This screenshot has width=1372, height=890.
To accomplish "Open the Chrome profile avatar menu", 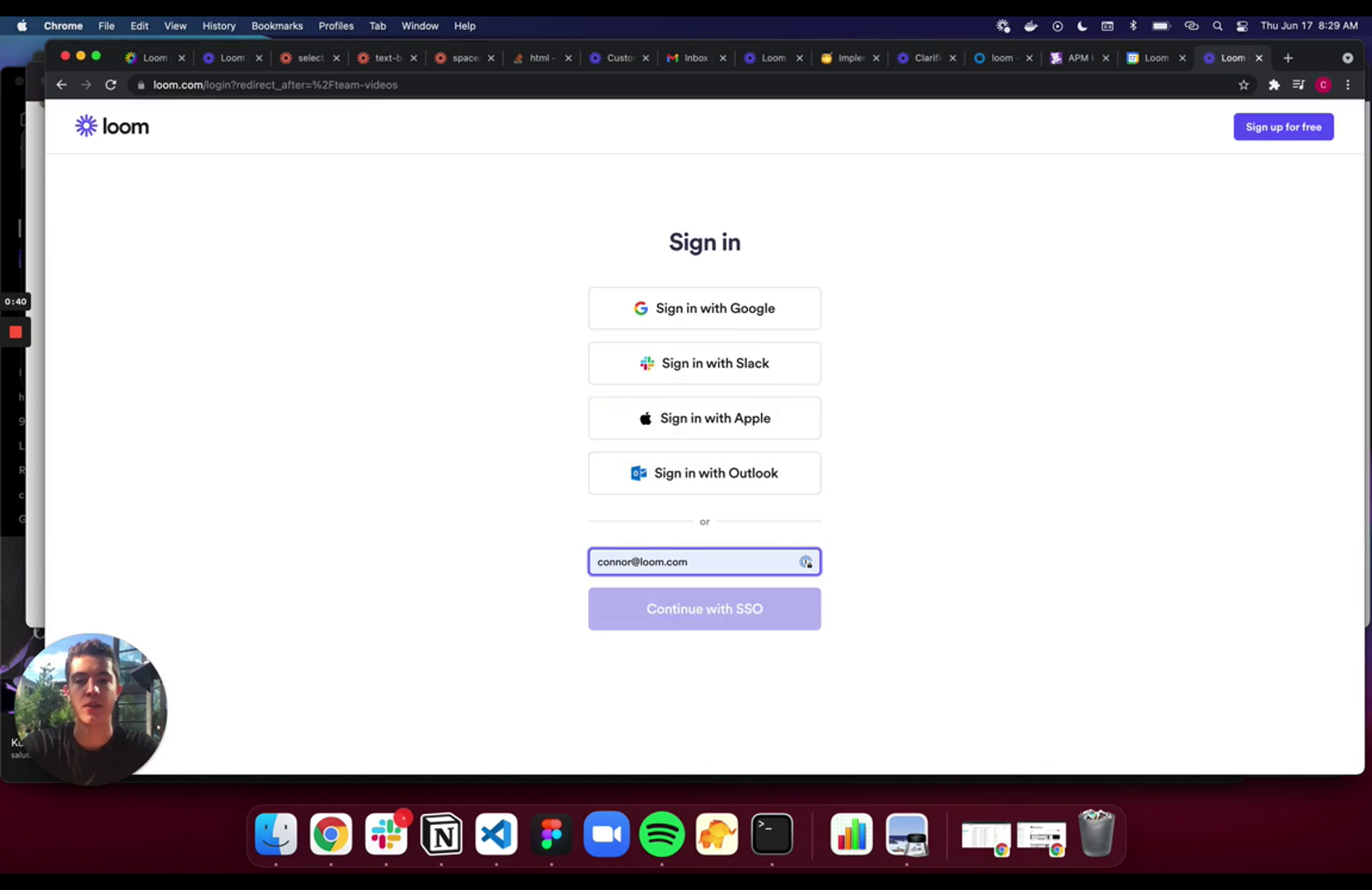I will tap(1323, 85).
